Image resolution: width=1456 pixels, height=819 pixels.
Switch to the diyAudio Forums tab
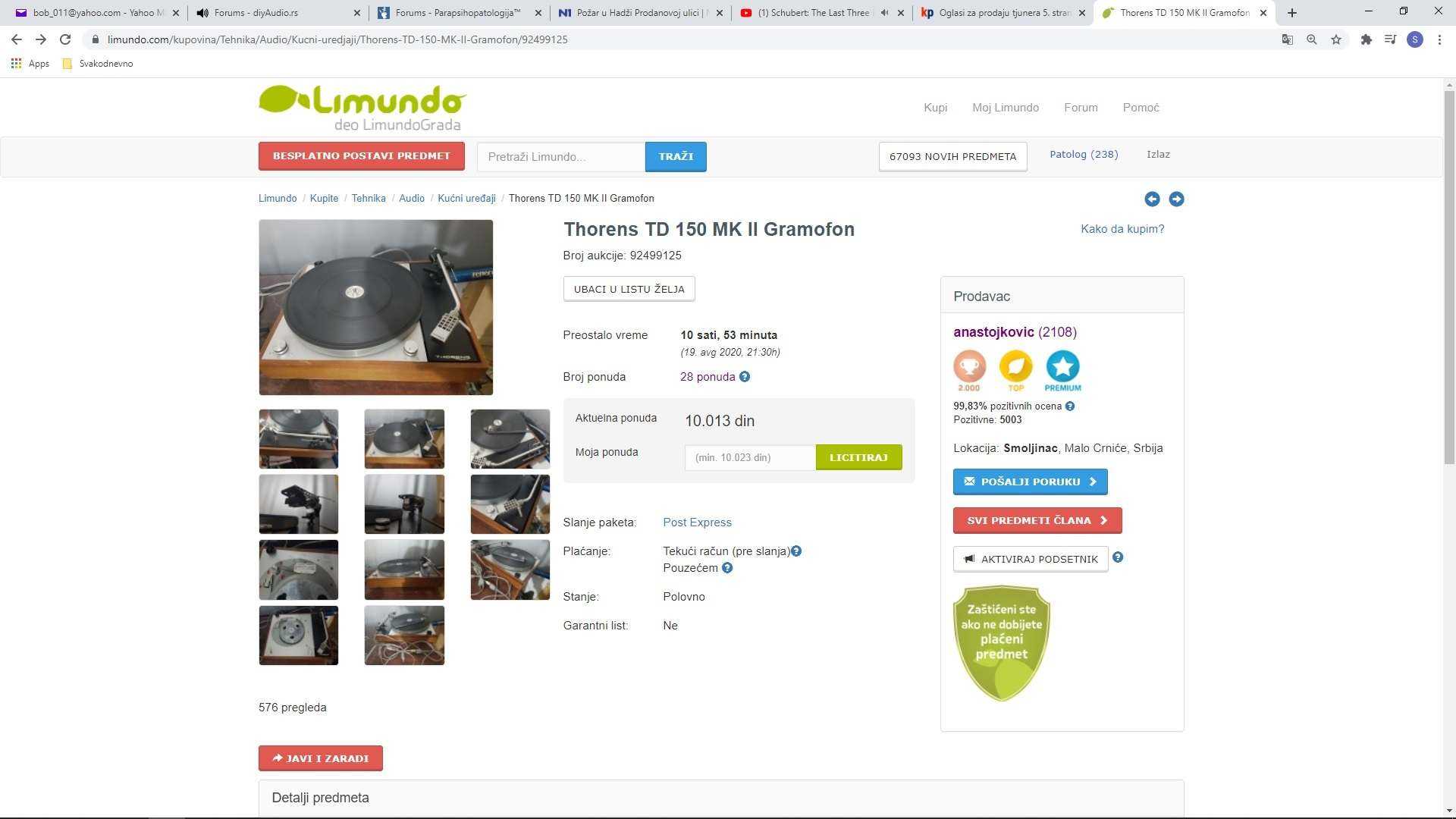coord(278,13)
